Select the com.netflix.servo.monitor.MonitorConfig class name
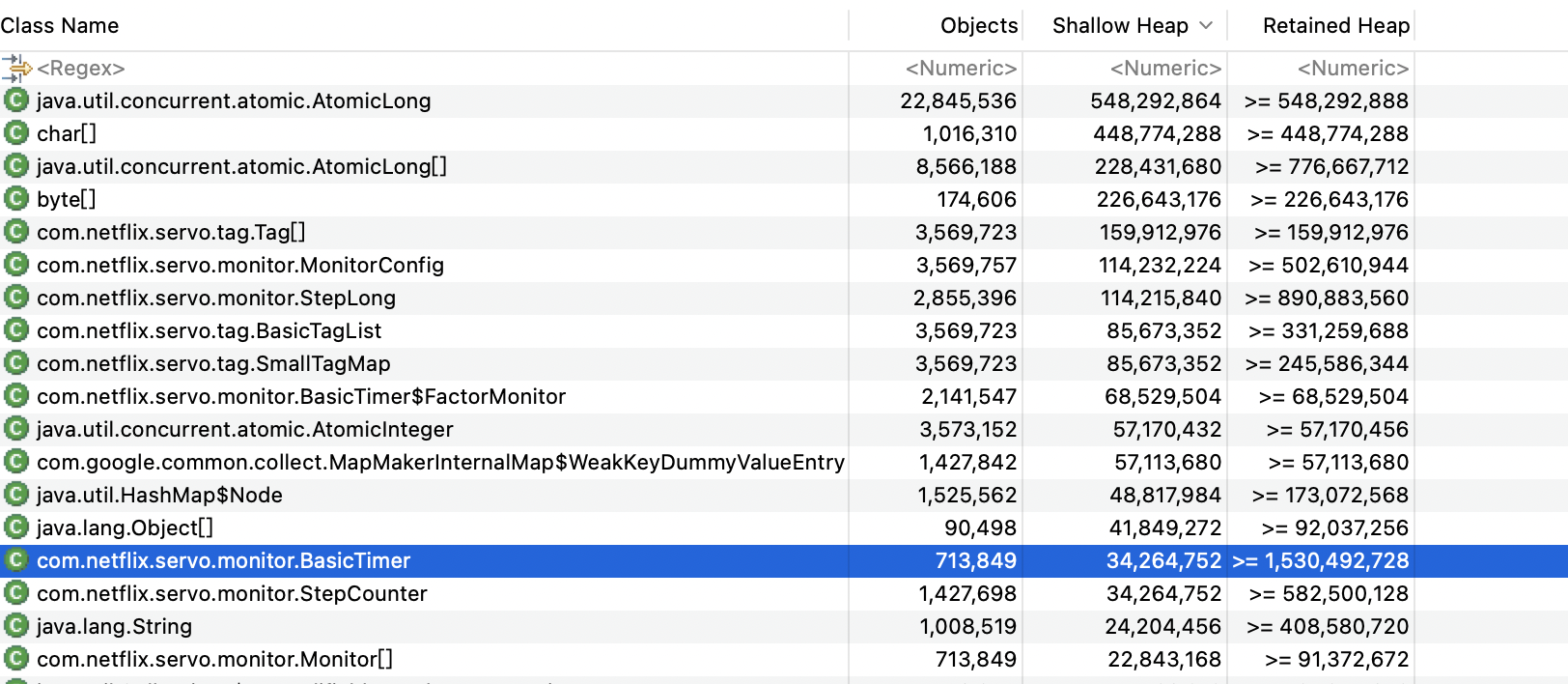This screenshot has height=684, width=1568. click(240, 265)
